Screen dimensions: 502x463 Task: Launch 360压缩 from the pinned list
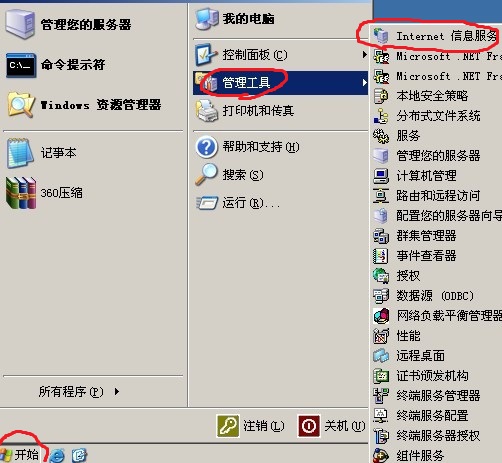point(21,193)
